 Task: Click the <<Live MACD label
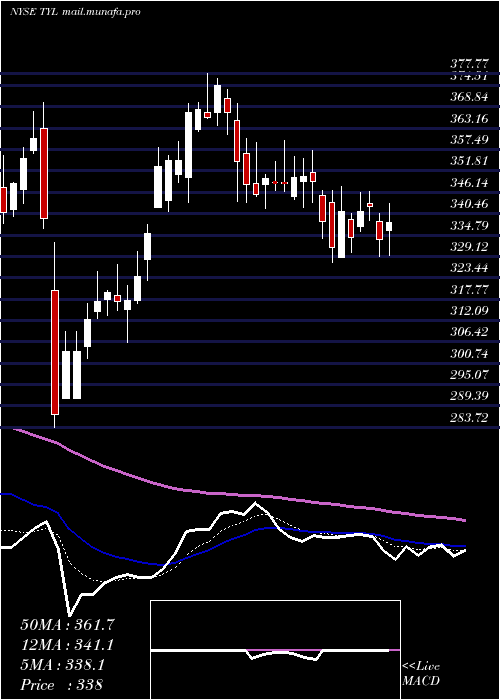pos(421,674)
